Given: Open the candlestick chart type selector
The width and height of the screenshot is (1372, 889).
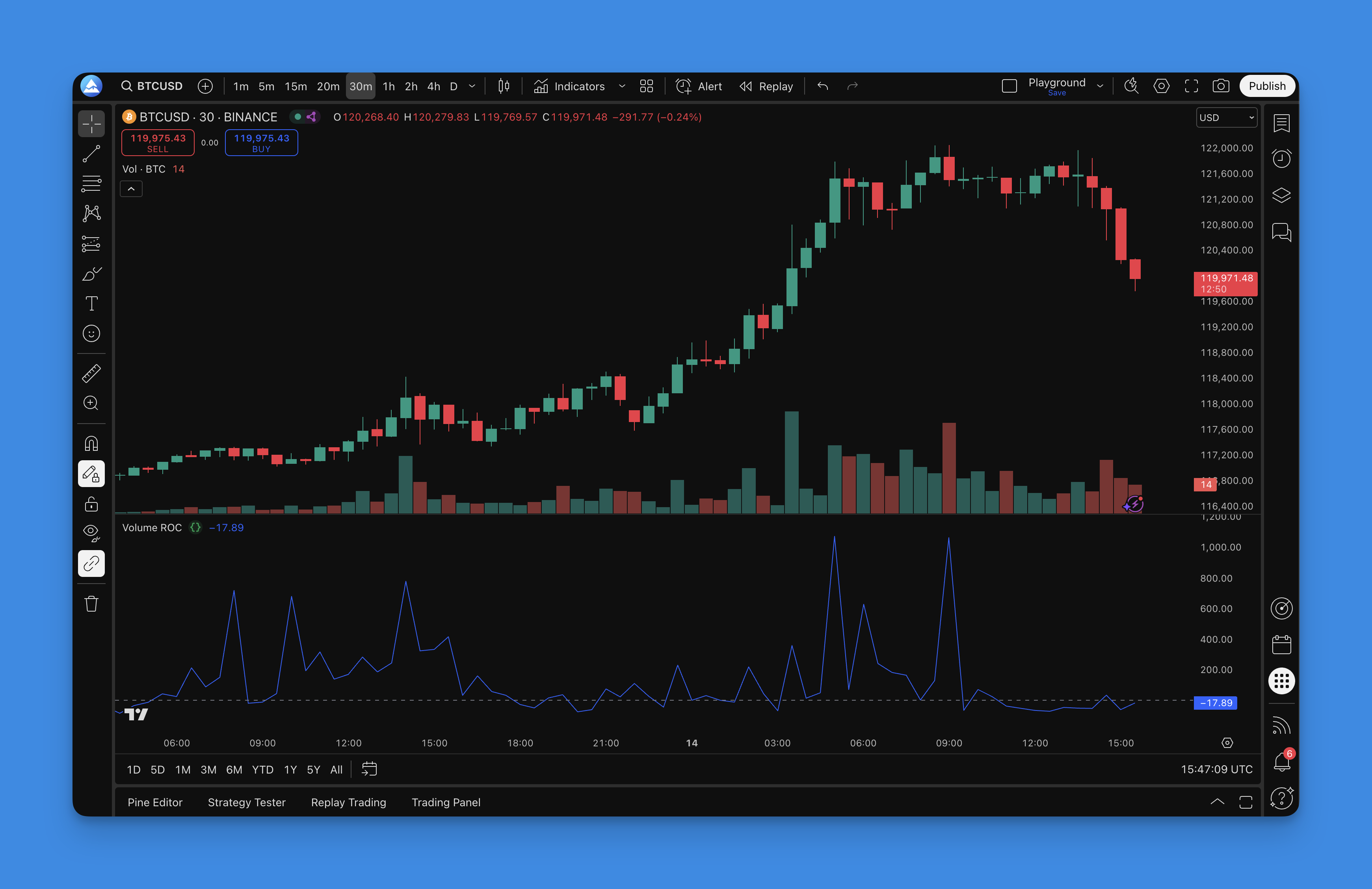Looking at the screenshot, I should click(503, 86).
